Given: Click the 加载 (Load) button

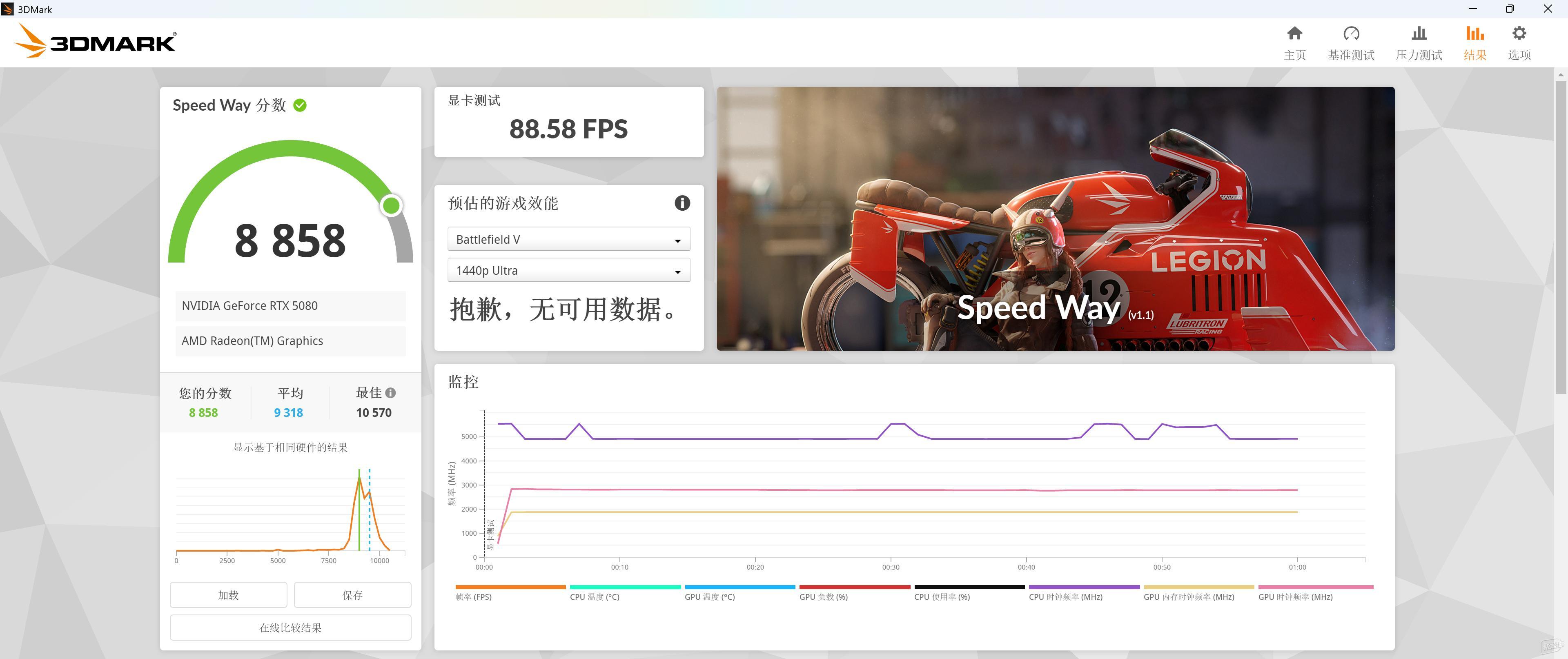Looking at the screenshot, I should coord(228,594).
